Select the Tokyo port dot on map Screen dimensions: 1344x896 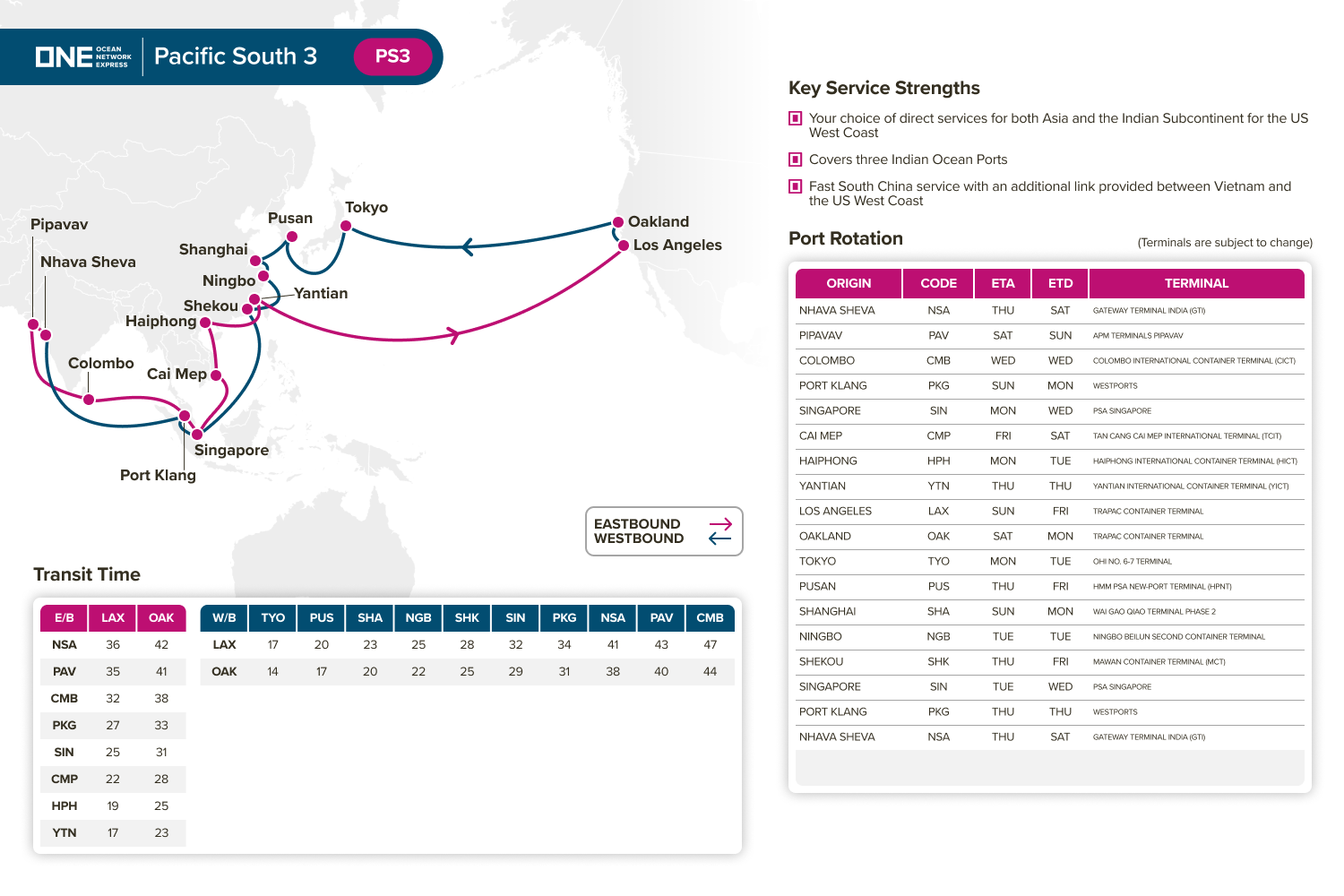click(x=346, y=226)
